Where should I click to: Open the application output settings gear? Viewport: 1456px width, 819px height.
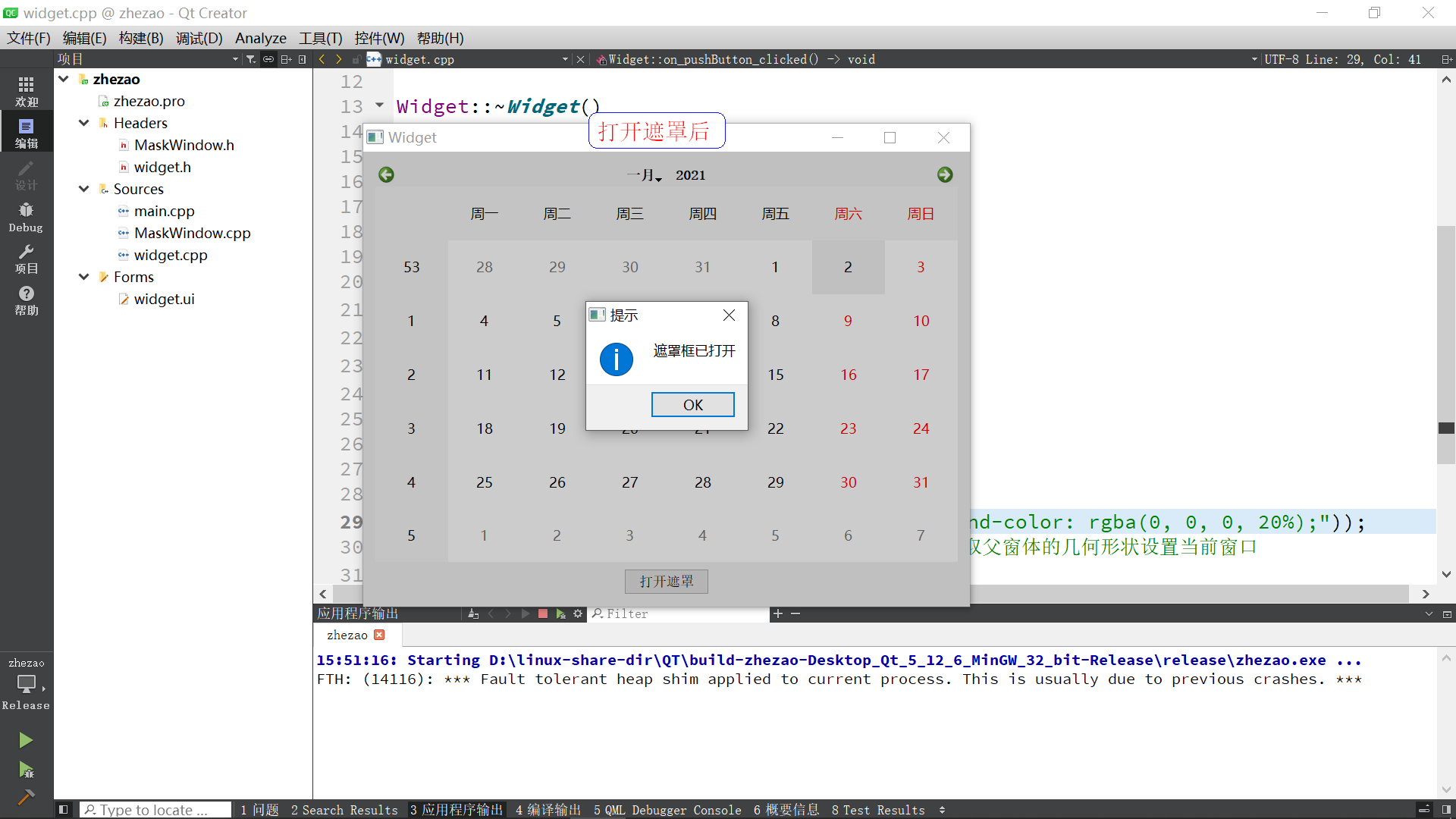click(578, 613)
